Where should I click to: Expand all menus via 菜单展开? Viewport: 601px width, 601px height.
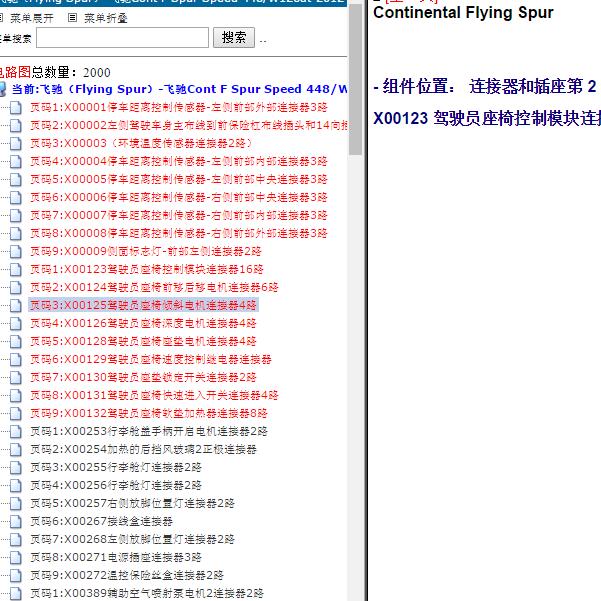(x=32, y=18)
